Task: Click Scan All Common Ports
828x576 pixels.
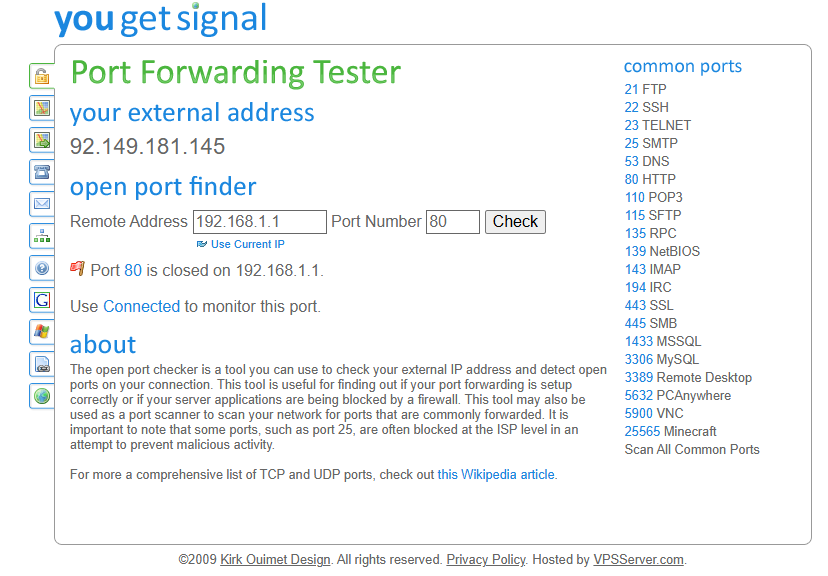Action: click(x=692, y=450)
